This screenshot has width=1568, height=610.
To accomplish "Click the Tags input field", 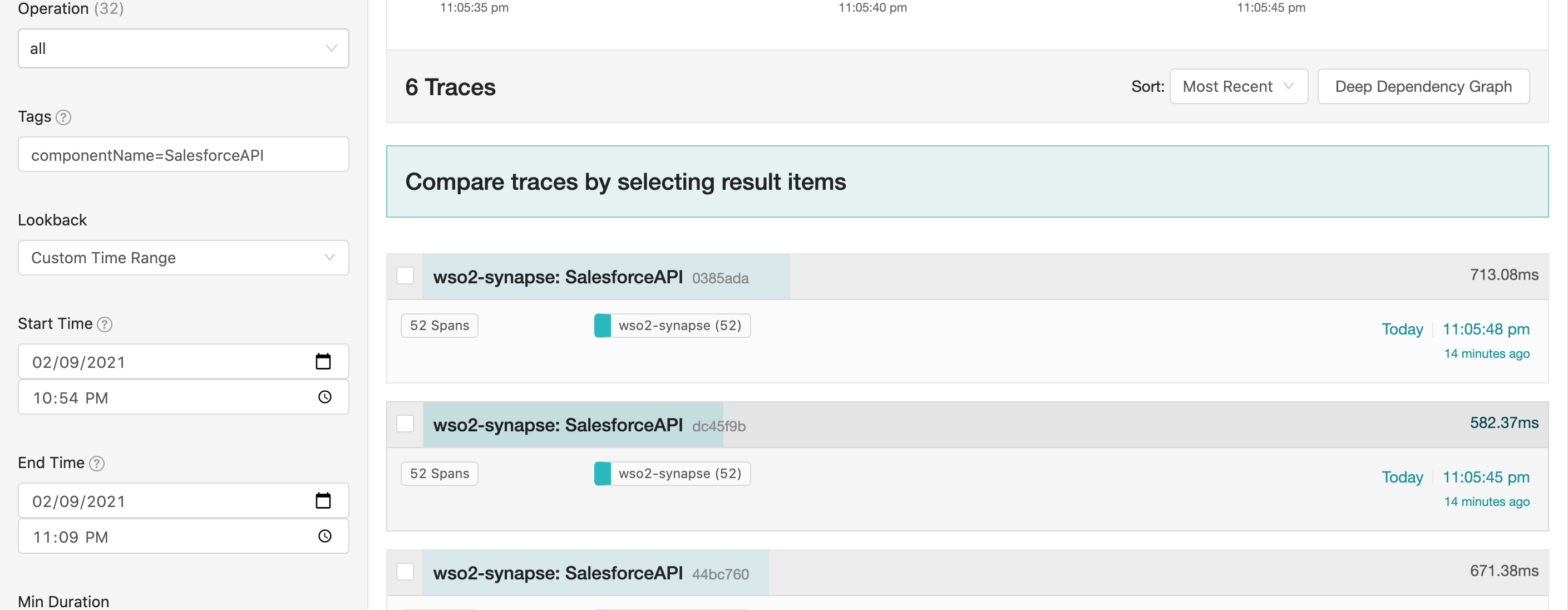I will click(x=183, y=155).
